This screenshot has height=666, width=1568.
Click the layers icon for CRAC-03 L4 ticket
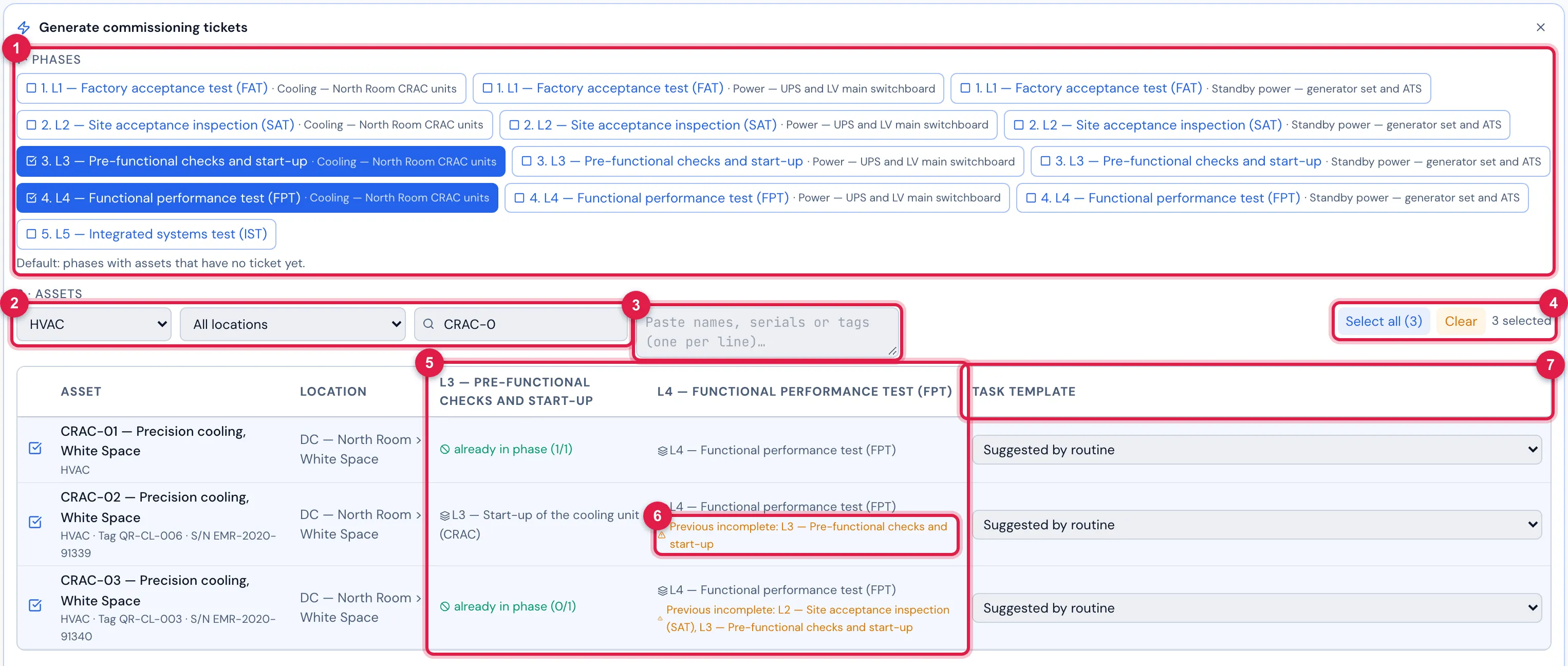[662, 590]
